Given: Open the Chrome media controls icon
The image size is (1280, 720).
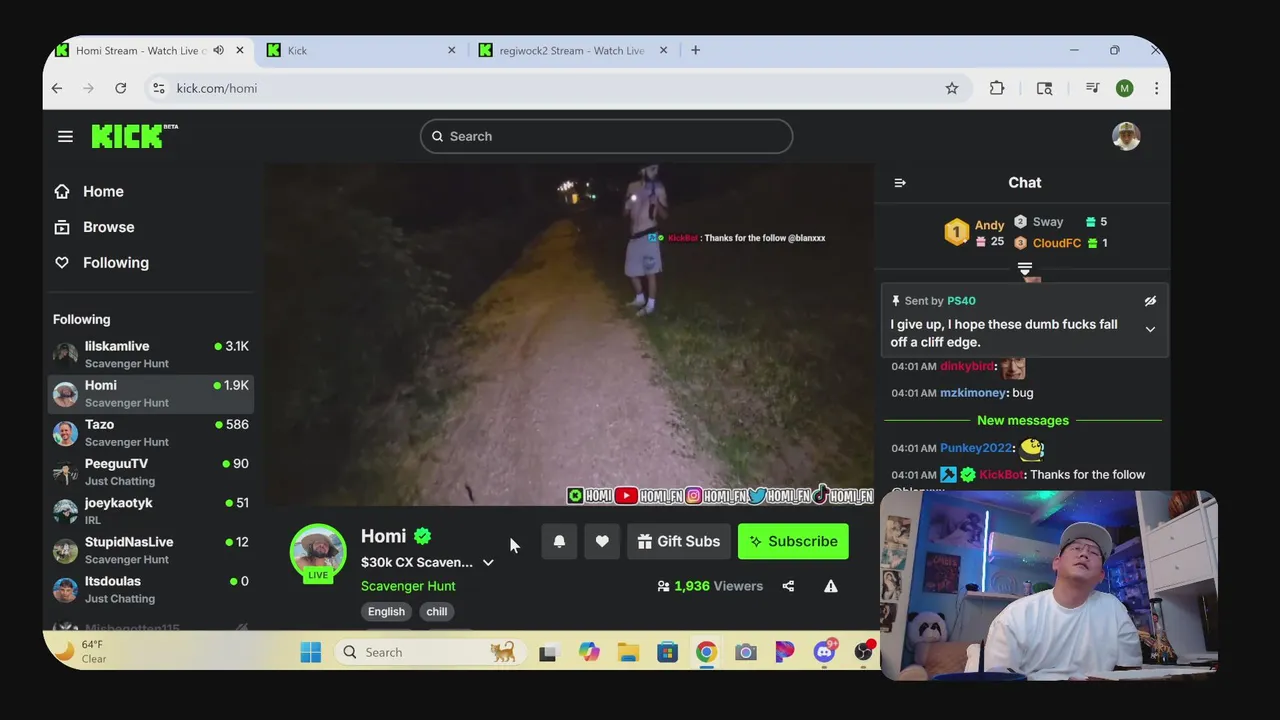Looking at the screenshot, I should (x=1092, y=88).
